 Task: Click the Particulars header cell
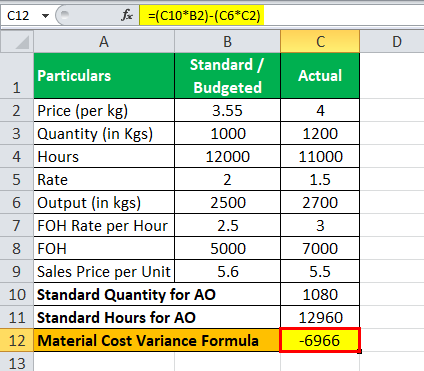coord(104,76)
